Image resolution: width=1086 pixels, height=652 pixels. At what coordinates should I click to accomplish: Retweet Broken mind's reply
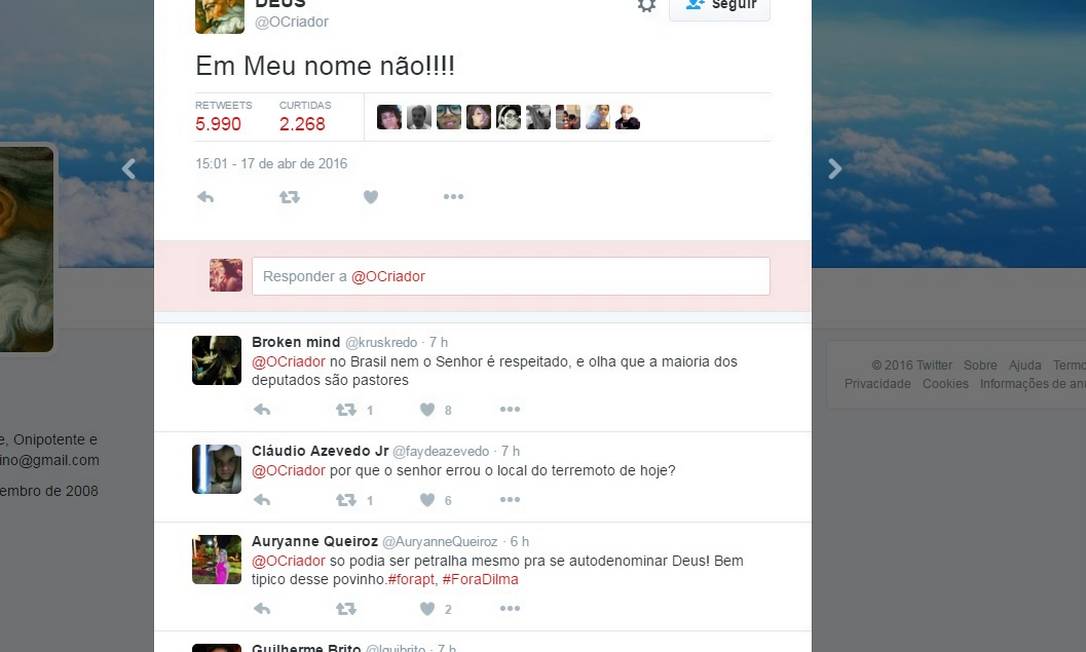click(346, 409)
